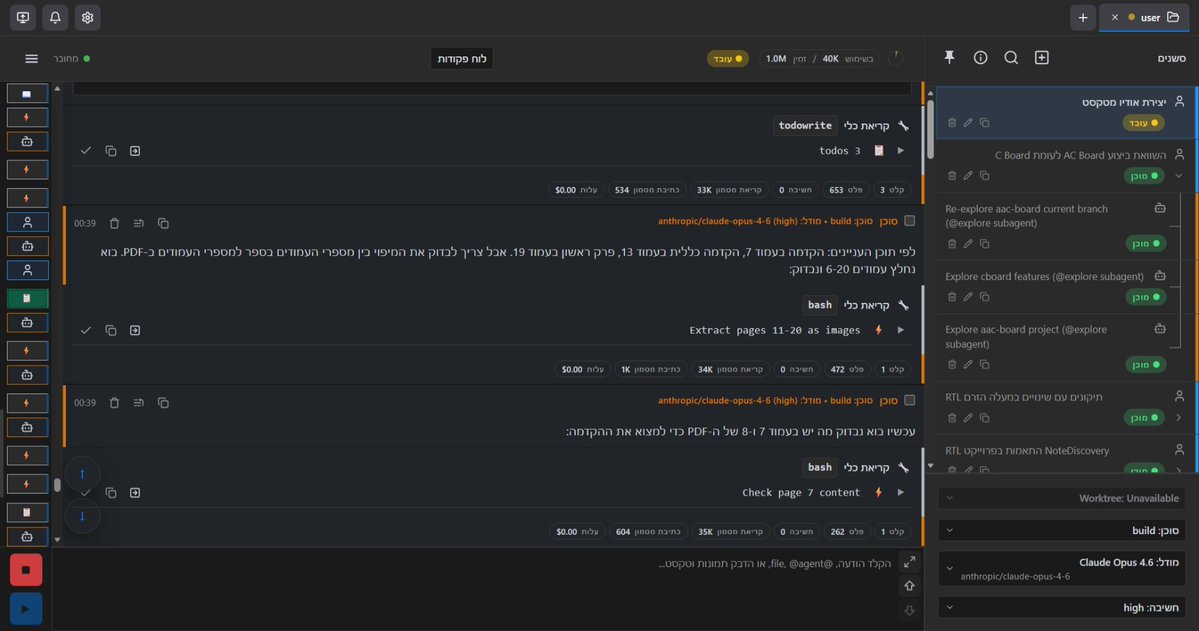The image size is (1199, 631).
Task: Expand the todos 3 tool call
Action: point(901,151)
